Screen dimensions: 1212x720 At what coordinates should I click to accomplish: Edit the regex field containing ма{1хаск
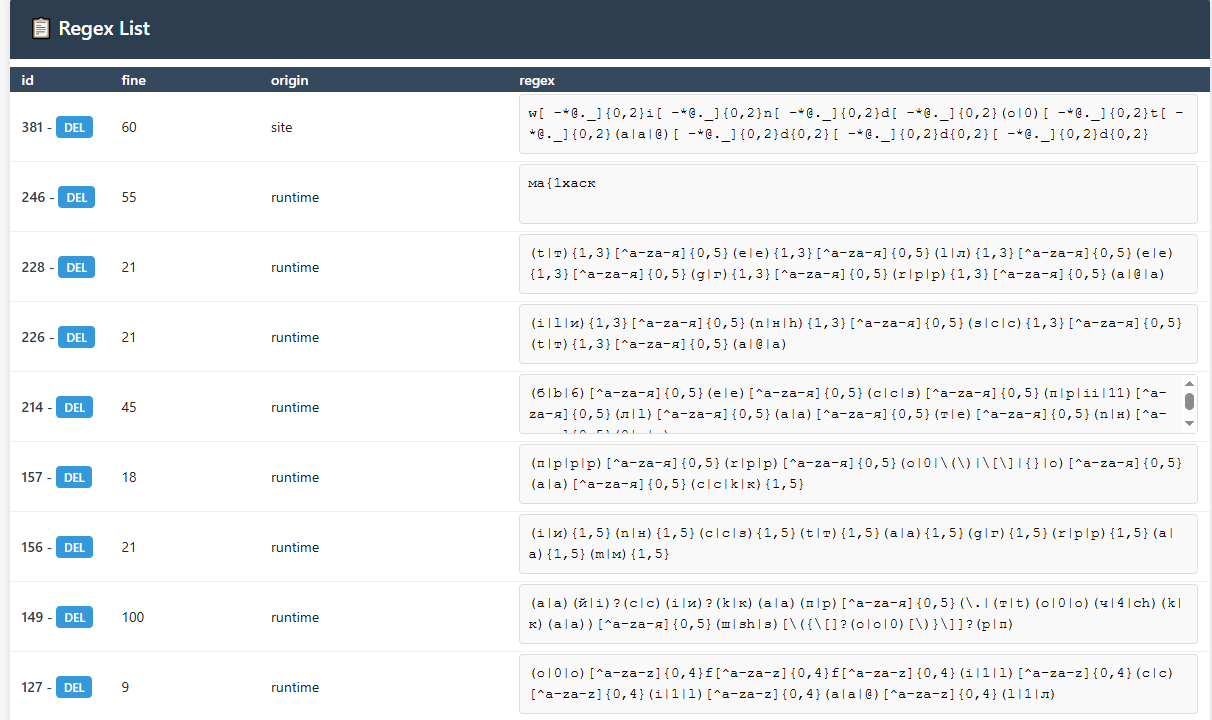[858, 194]
